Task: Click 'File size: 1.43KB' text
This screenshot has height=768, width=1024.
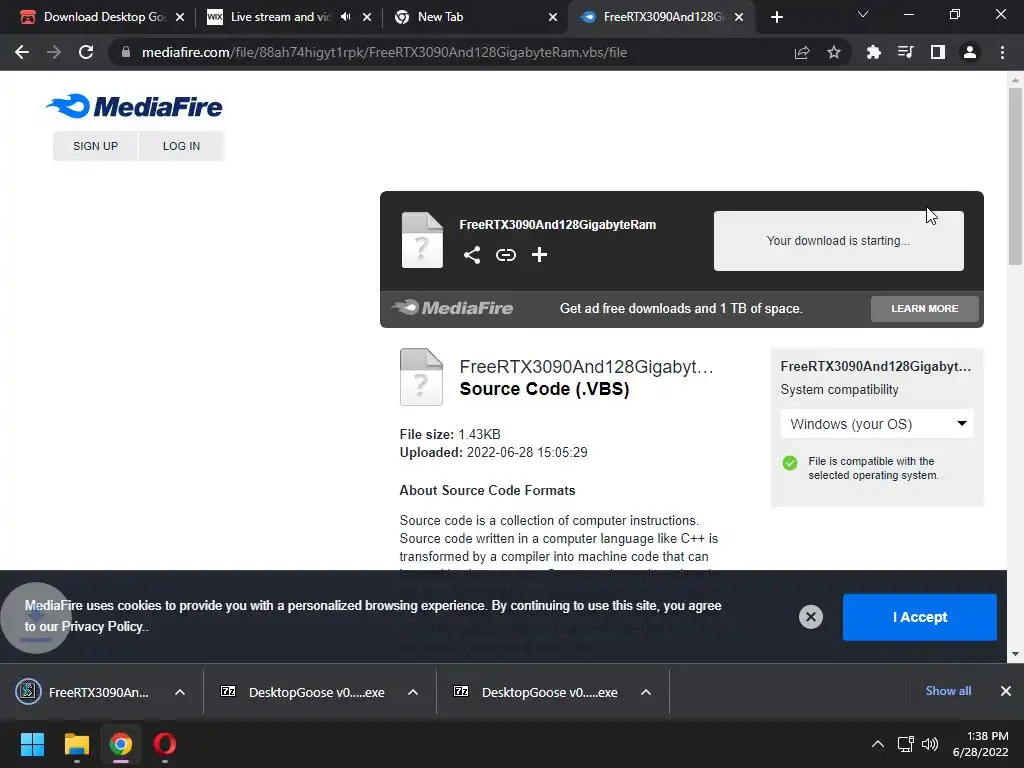Action: (x=450, y=434)
